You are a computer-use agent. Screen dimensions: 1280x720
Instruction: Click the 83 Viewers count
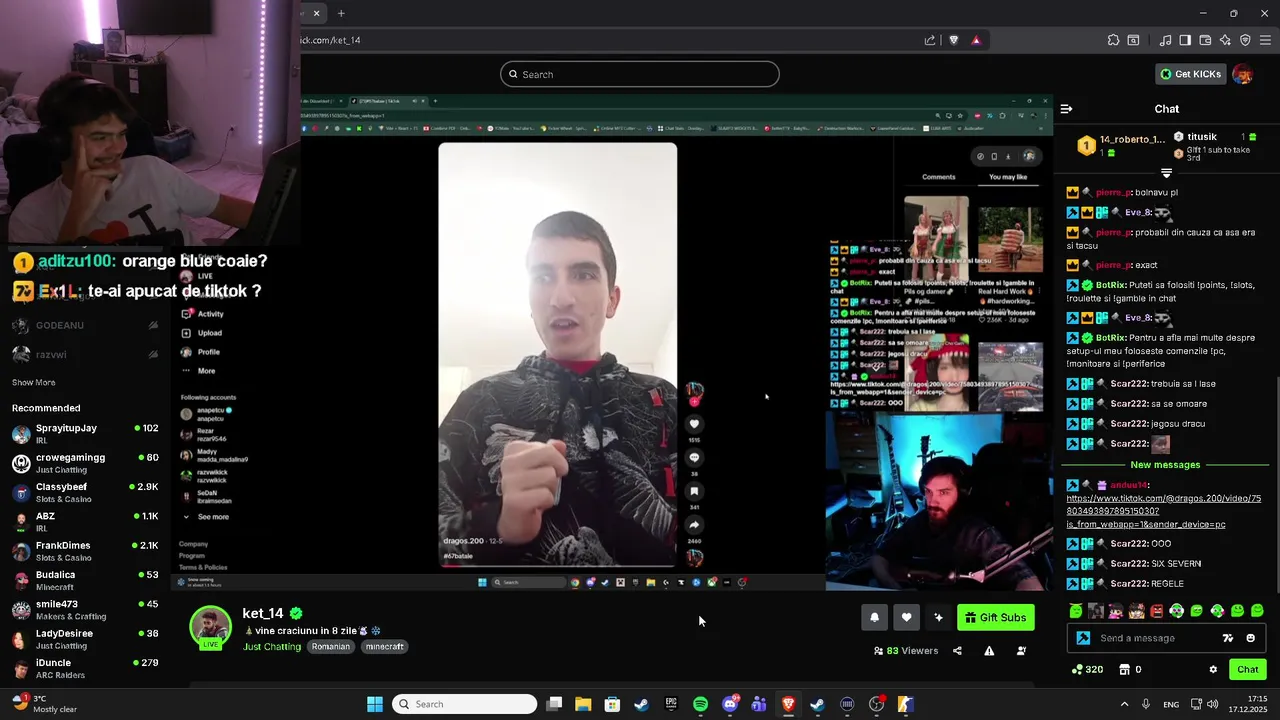(x=906, y=651)
